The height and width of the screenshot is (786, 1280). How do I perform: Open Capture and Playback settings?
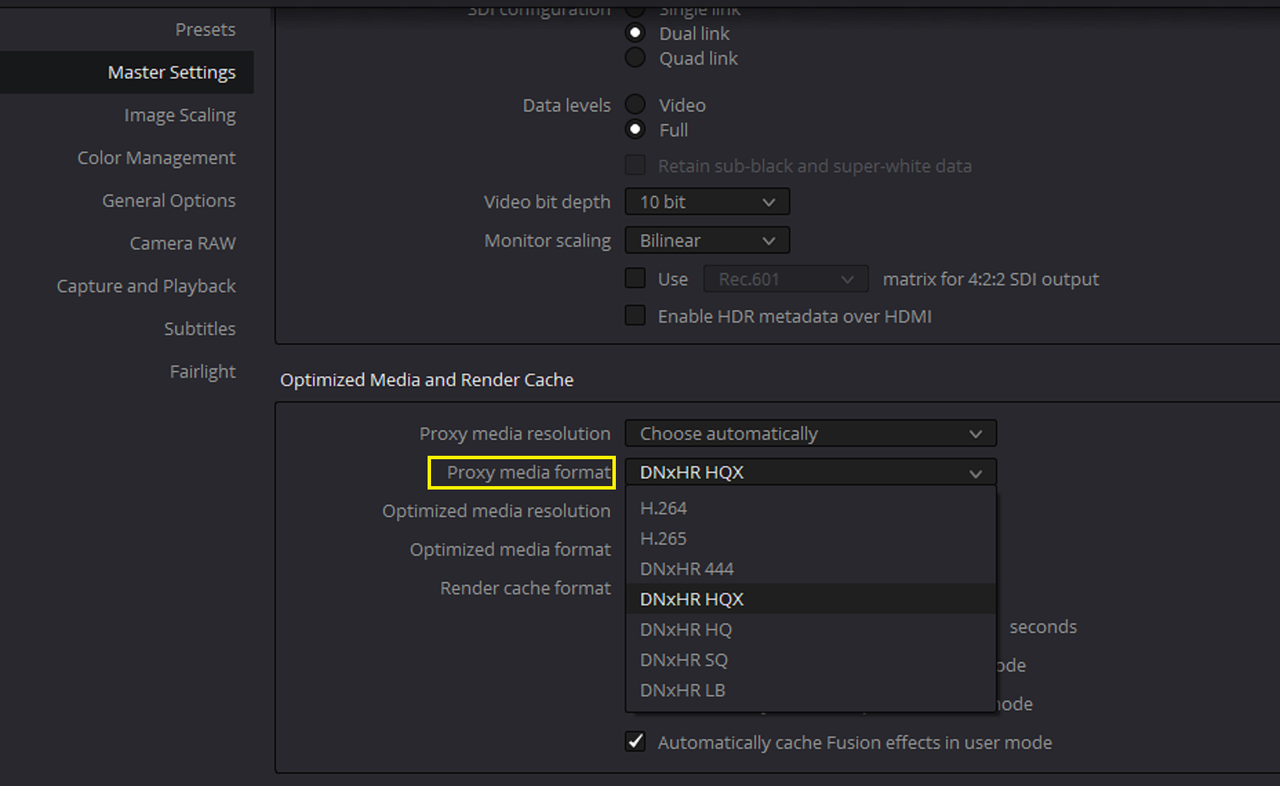tap(146, 286)
